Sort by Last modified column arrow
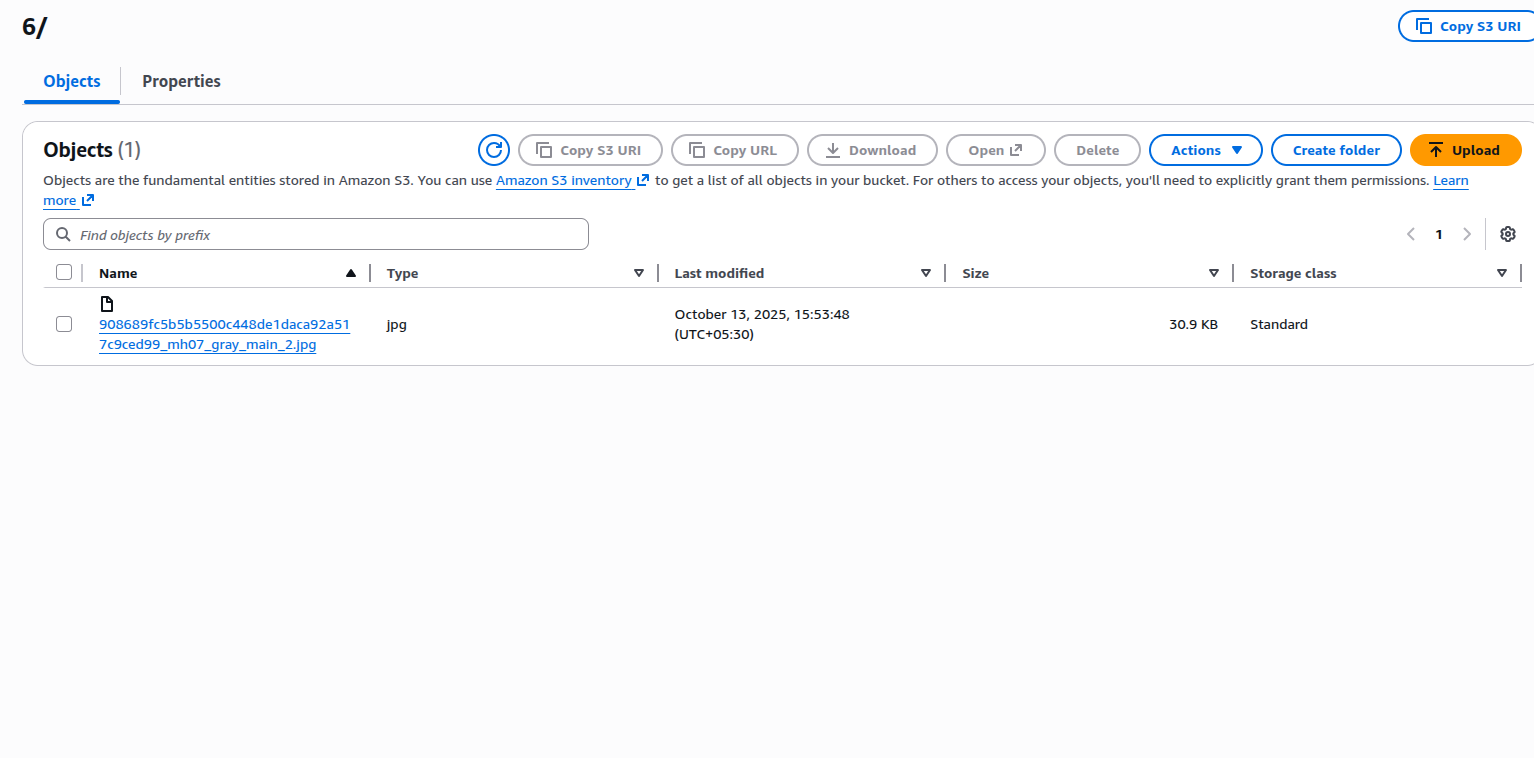 coord(926,273)
